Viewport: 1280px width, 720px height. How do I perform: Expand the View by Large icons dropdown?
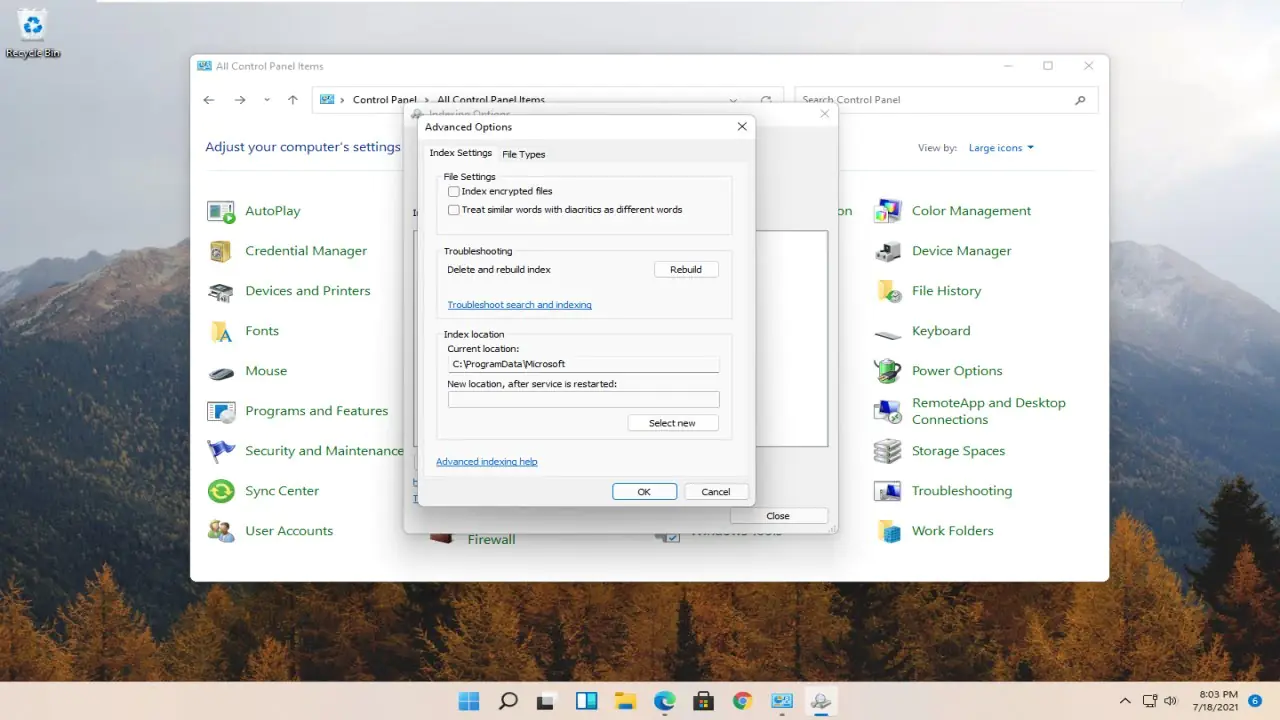coord(1001,148)
